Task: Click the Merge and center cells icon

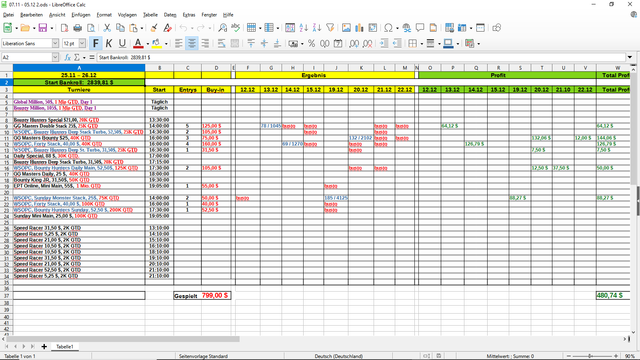Action: pyautogui.click(x=235, y=43)
